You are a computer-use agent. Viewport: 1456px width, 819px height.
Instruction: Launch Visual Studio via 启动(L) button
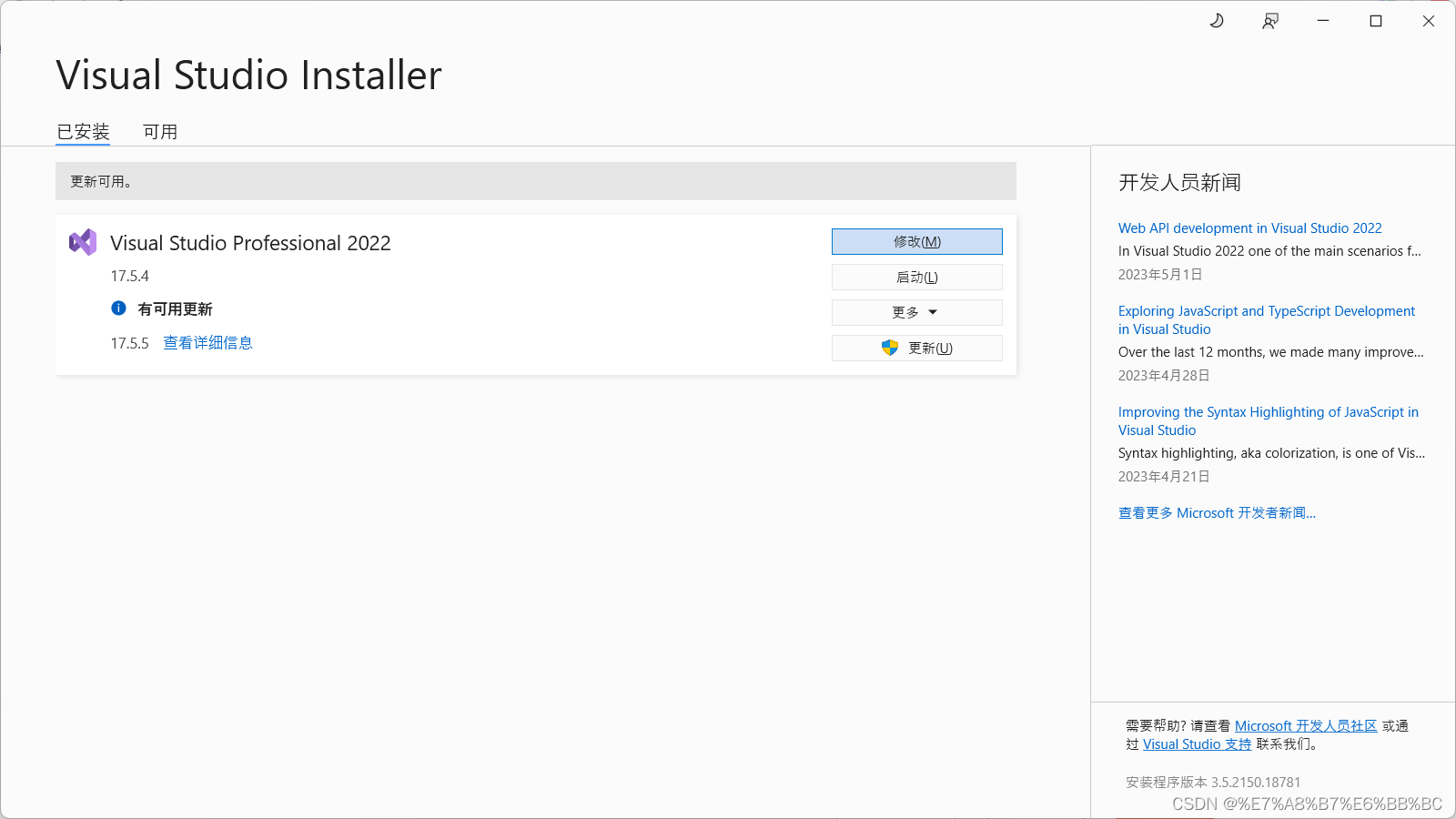[x=916, y=277]
